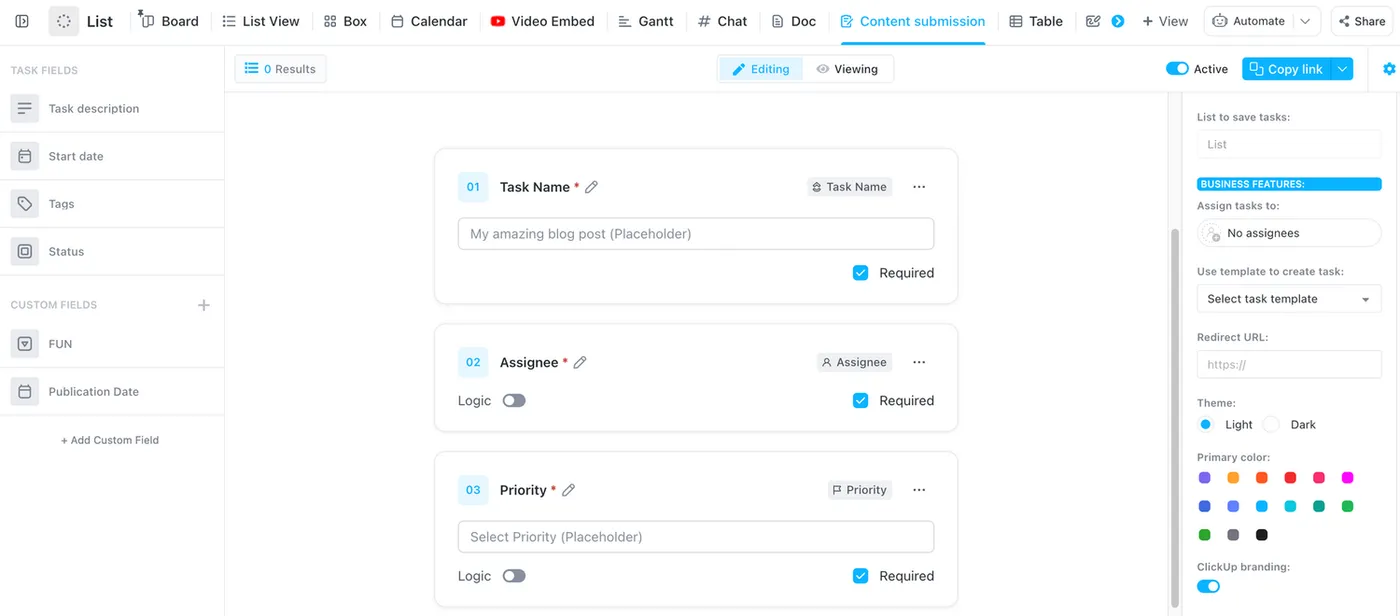Click the pencil icon beside Task Name

pyautogui.click(x=592, y=187)
